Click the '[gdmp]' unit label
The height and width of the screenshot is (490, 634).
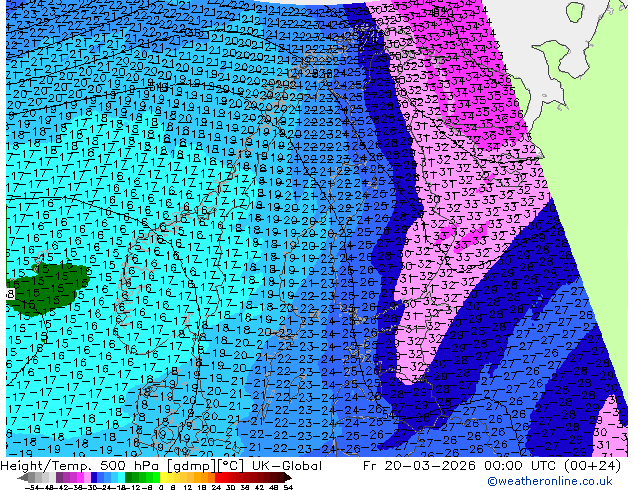tap(193, 466)
